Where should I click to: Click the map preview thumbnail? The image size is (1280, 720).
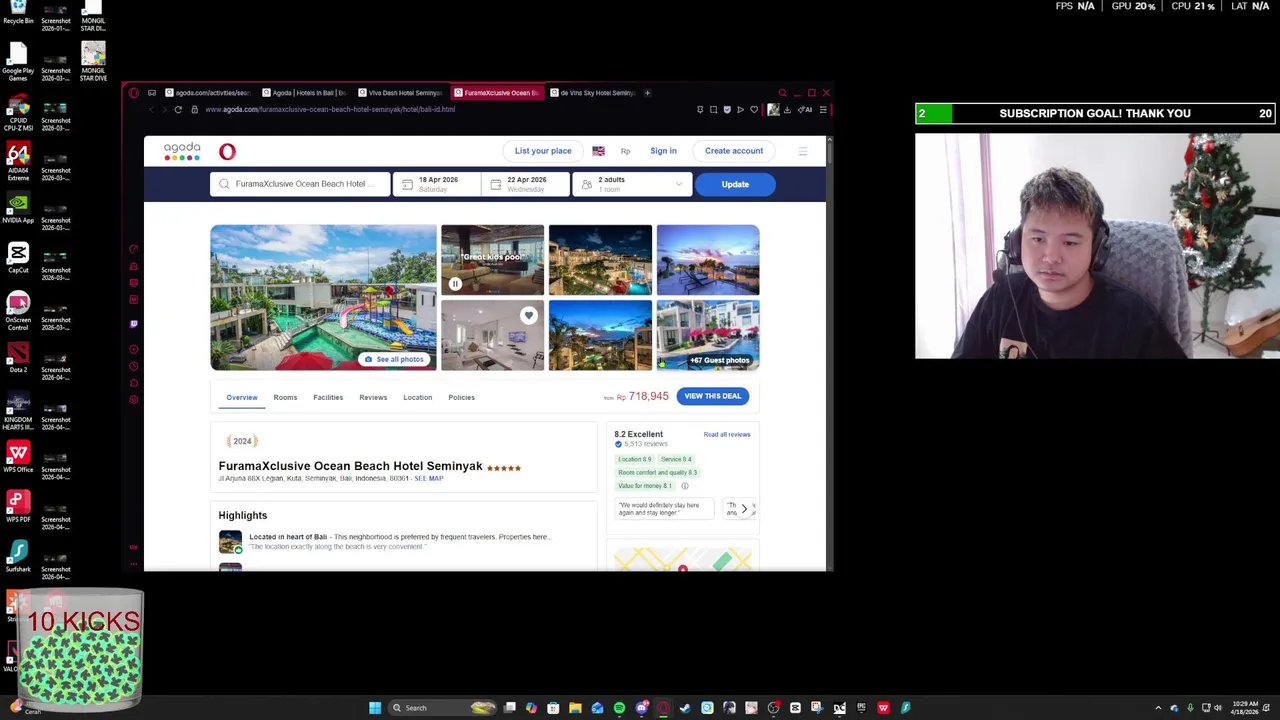click(683, 558)
